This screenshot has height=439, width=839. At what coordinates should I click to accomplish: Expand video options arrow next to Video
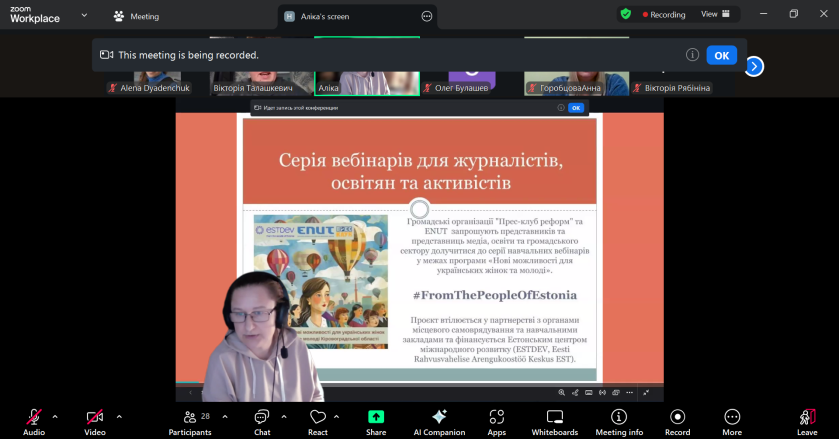click(119, 417)
